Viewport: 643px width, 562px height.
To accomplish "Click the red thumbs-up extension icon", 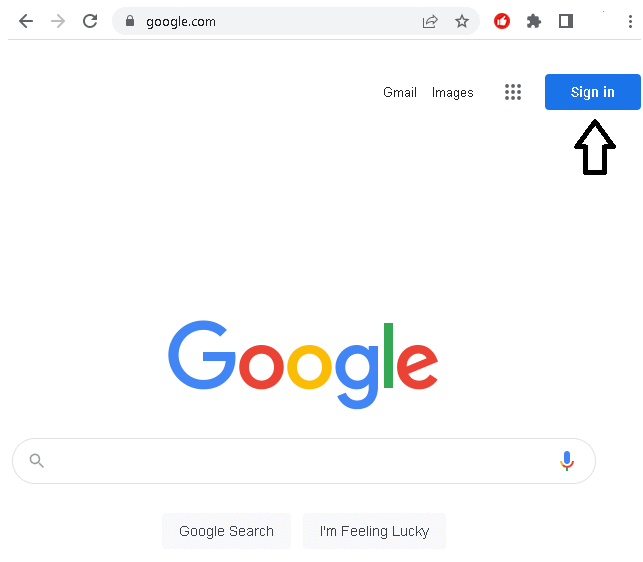I will click(x=502, y=21).
